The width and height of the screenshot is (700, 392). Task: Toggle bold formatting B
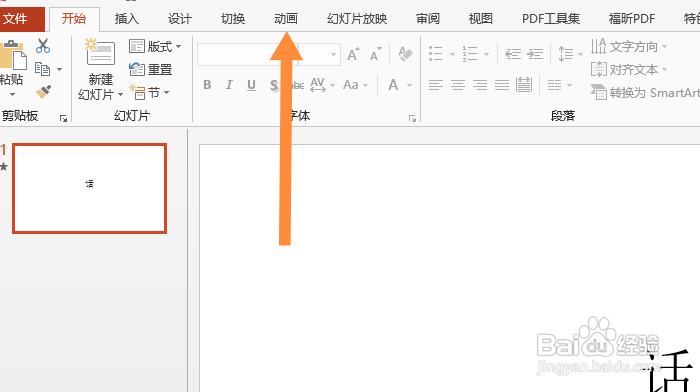pyautogui.click(x=207, y=85)
